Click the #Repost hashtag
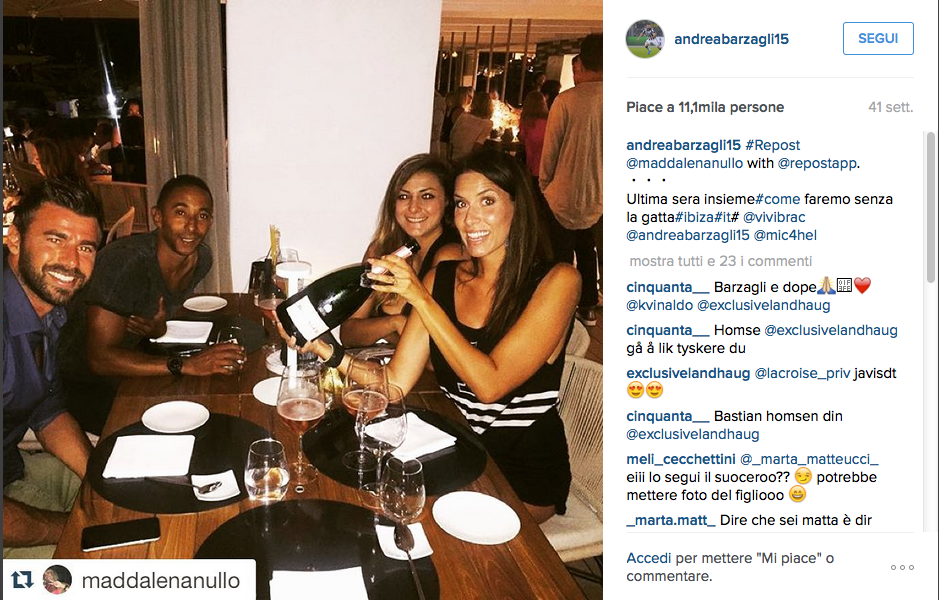This screenshot has height=600, width=939. coord(773,145)
